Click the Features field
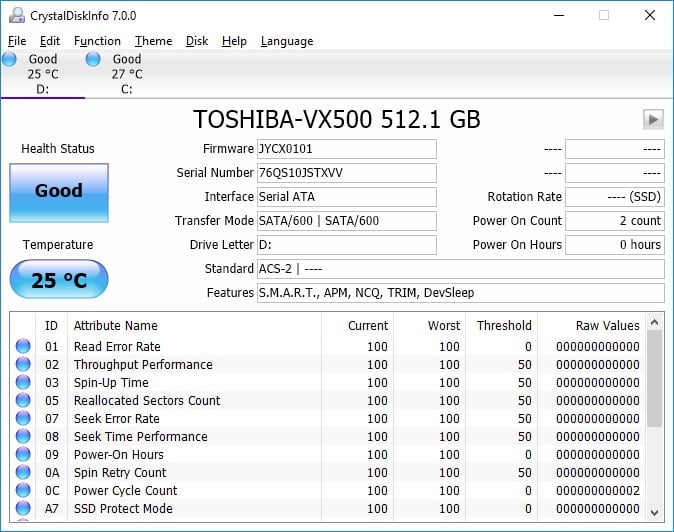Image resolution: width=674 pixels, height=532 pixels. 461,293
